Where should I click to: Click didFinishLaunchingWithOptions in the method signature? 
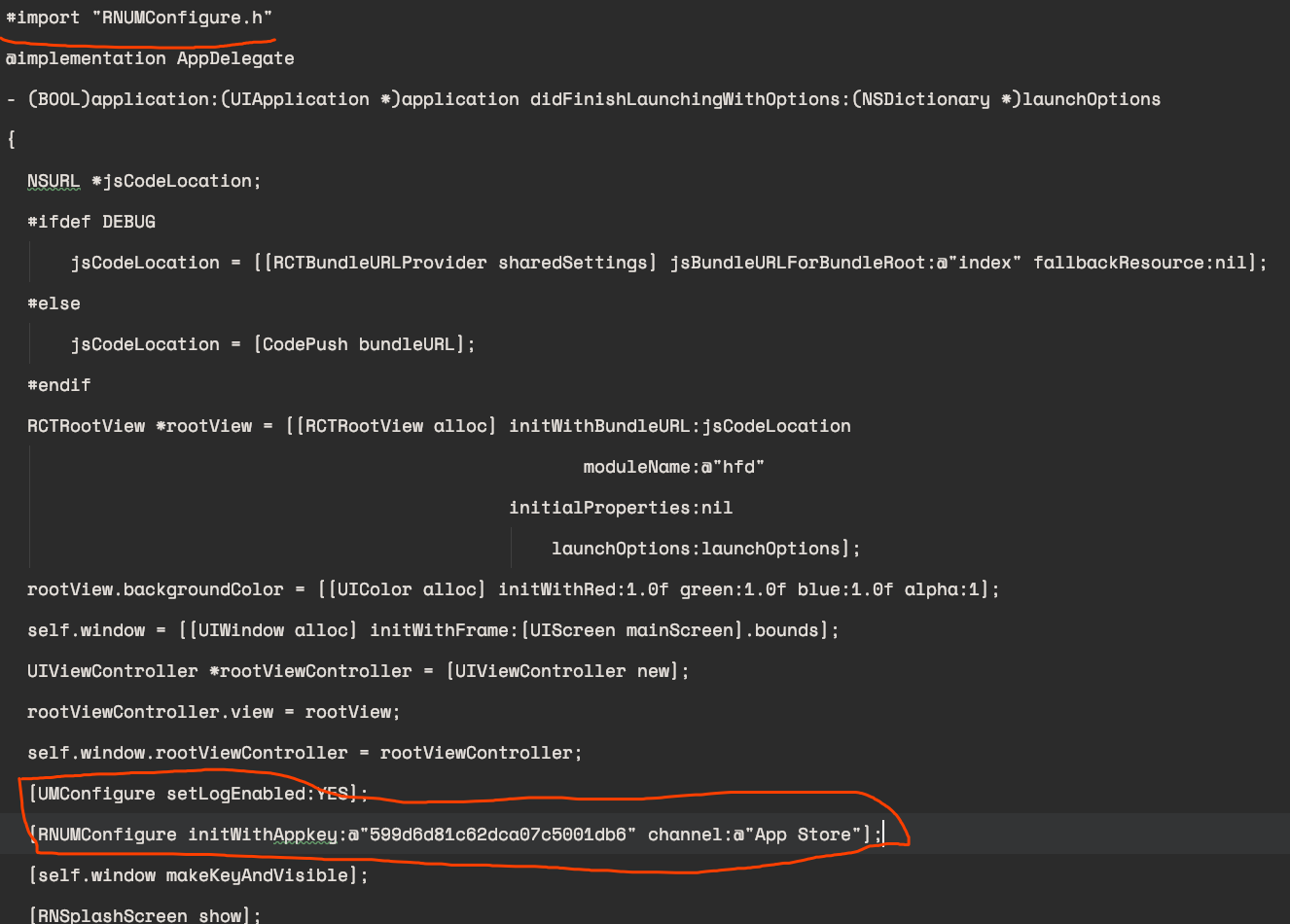(685, 99)
